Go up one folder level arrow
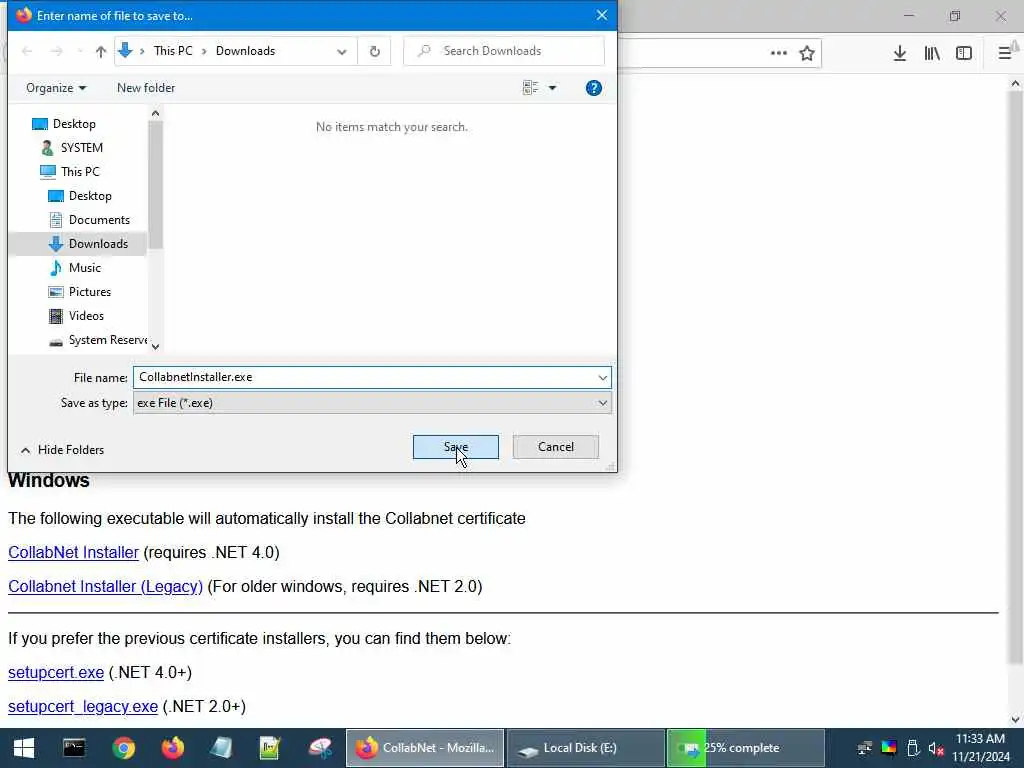Screen dimensions: 1024x768 101,51
